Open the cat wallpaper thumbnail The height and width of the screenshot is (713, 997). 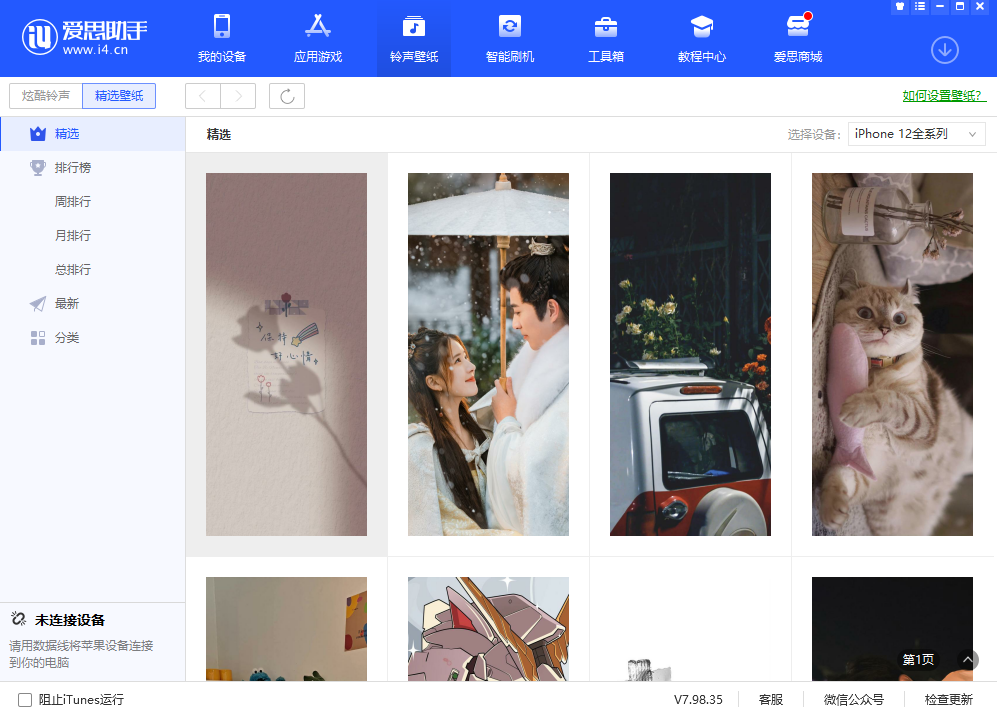(892, 354)
